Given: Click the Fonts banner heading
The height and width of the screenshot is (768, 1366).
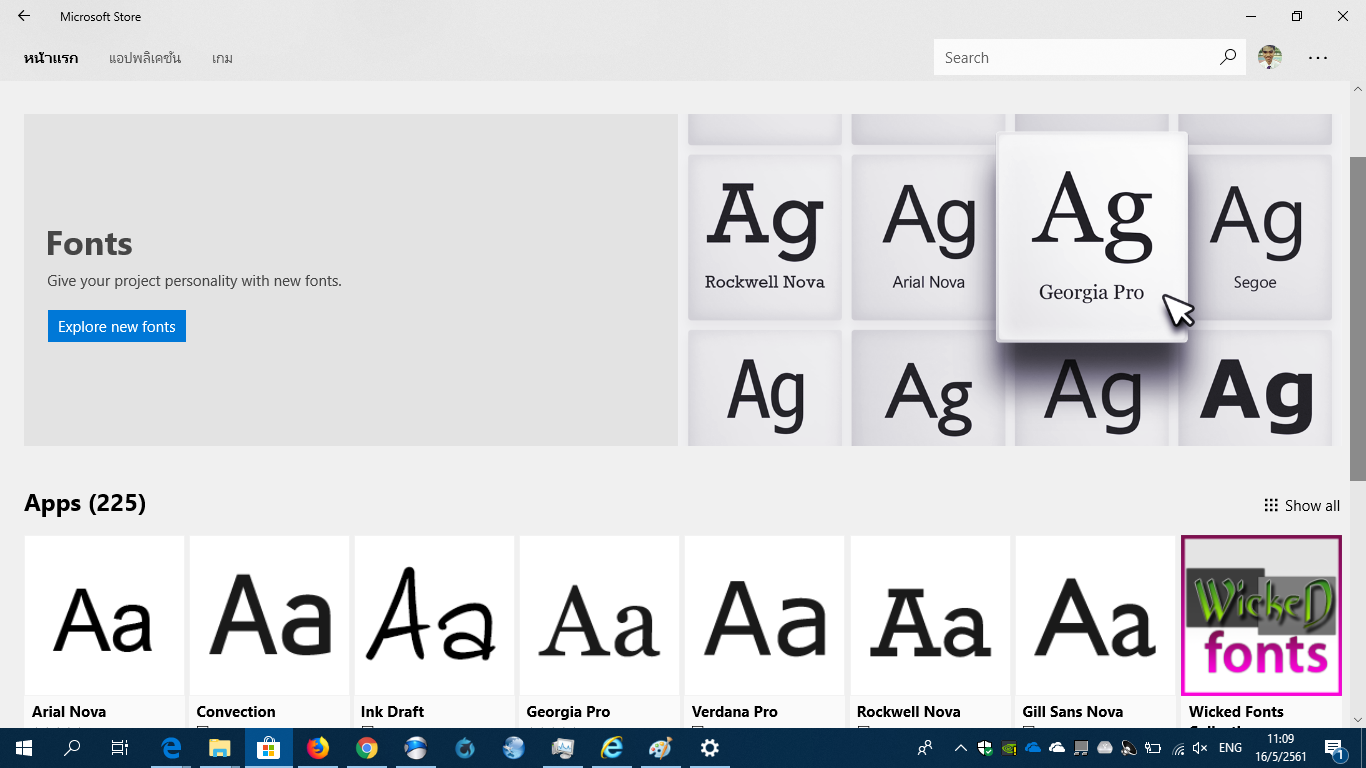Looking at the screenshot, I should click(x=89, y=243).
